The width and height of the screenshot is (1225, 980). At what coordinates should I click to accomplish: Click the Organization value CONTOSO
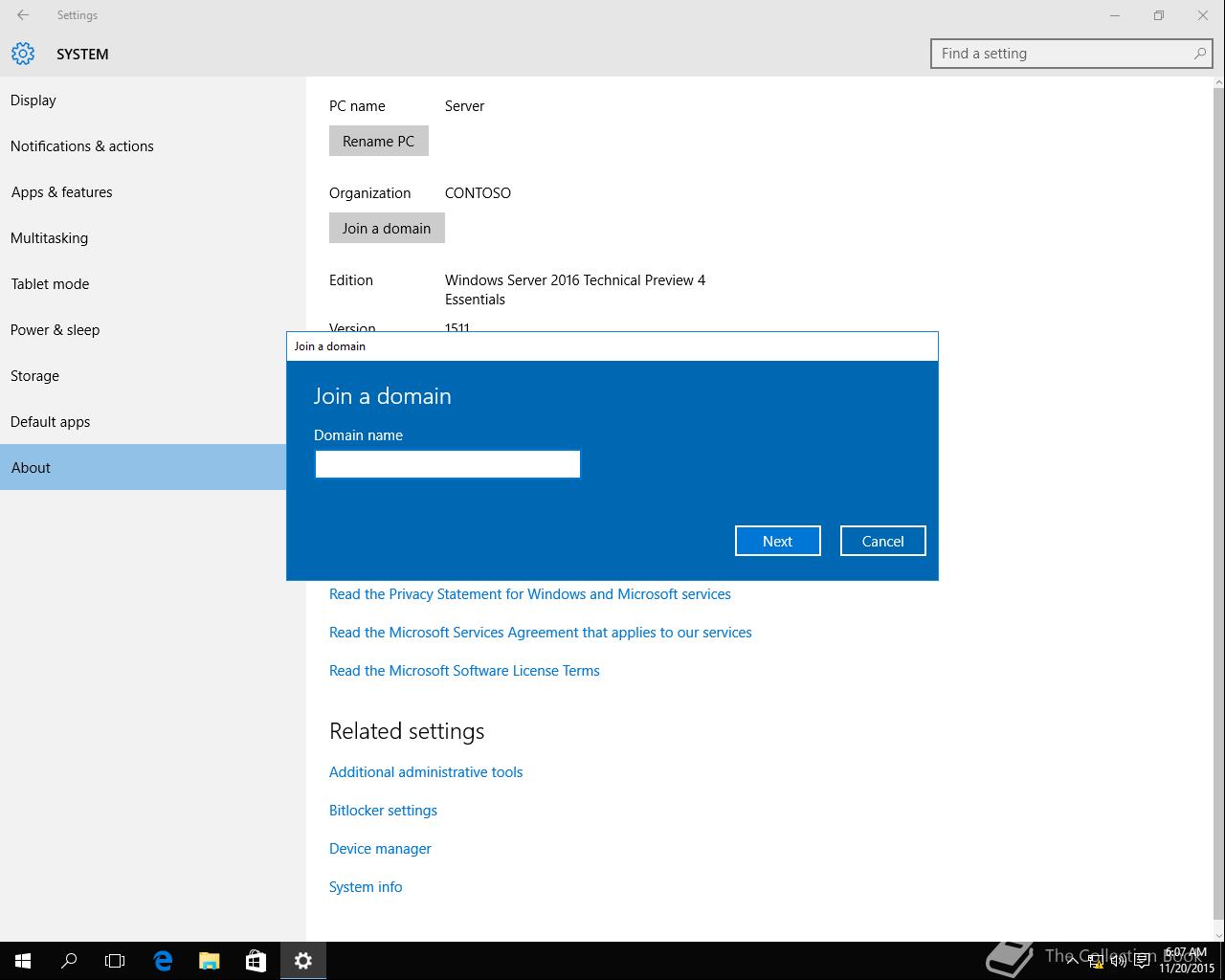[478, 193]
